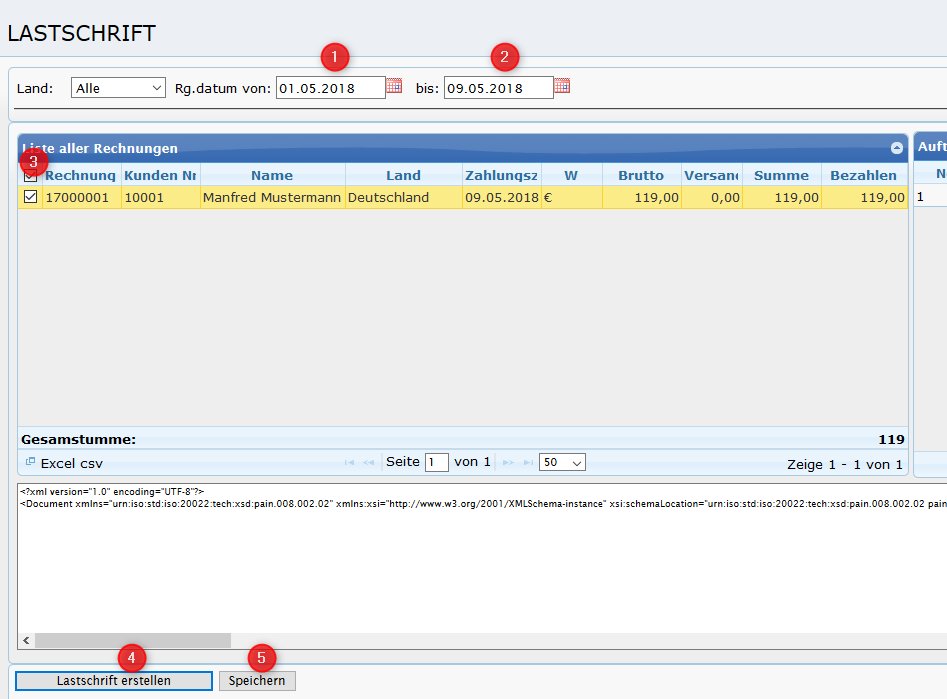Uncheck invoice 17000001 row checkbox
Image resolution: width=947 pixels, height=699 pixels.
(x=30, y=197)
